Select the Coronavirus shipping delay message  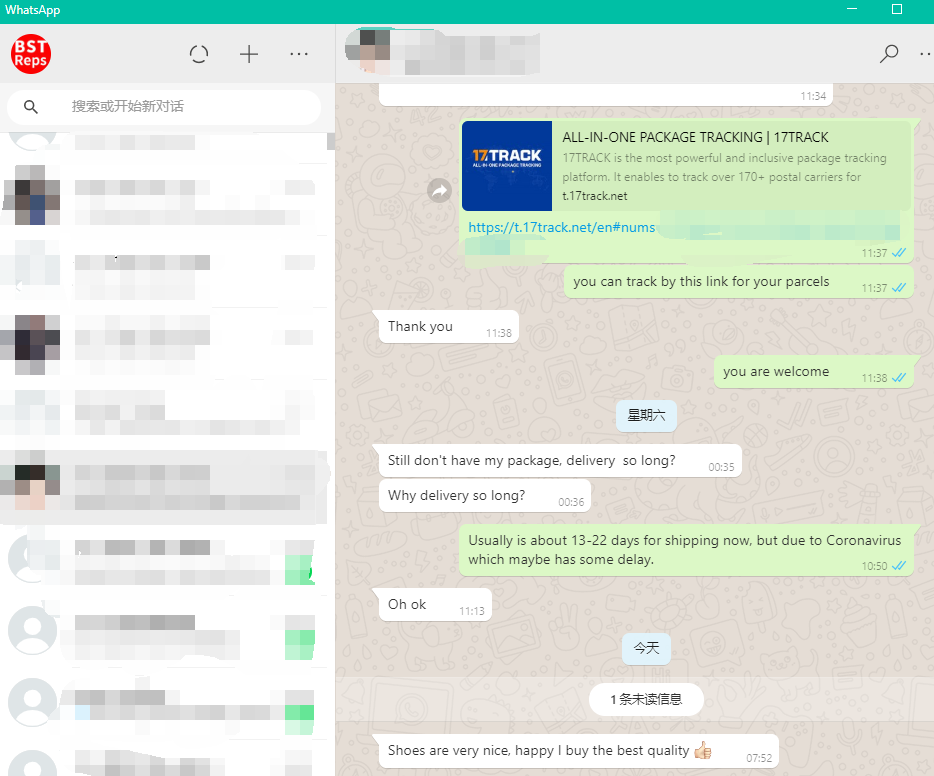pos(687,550)
